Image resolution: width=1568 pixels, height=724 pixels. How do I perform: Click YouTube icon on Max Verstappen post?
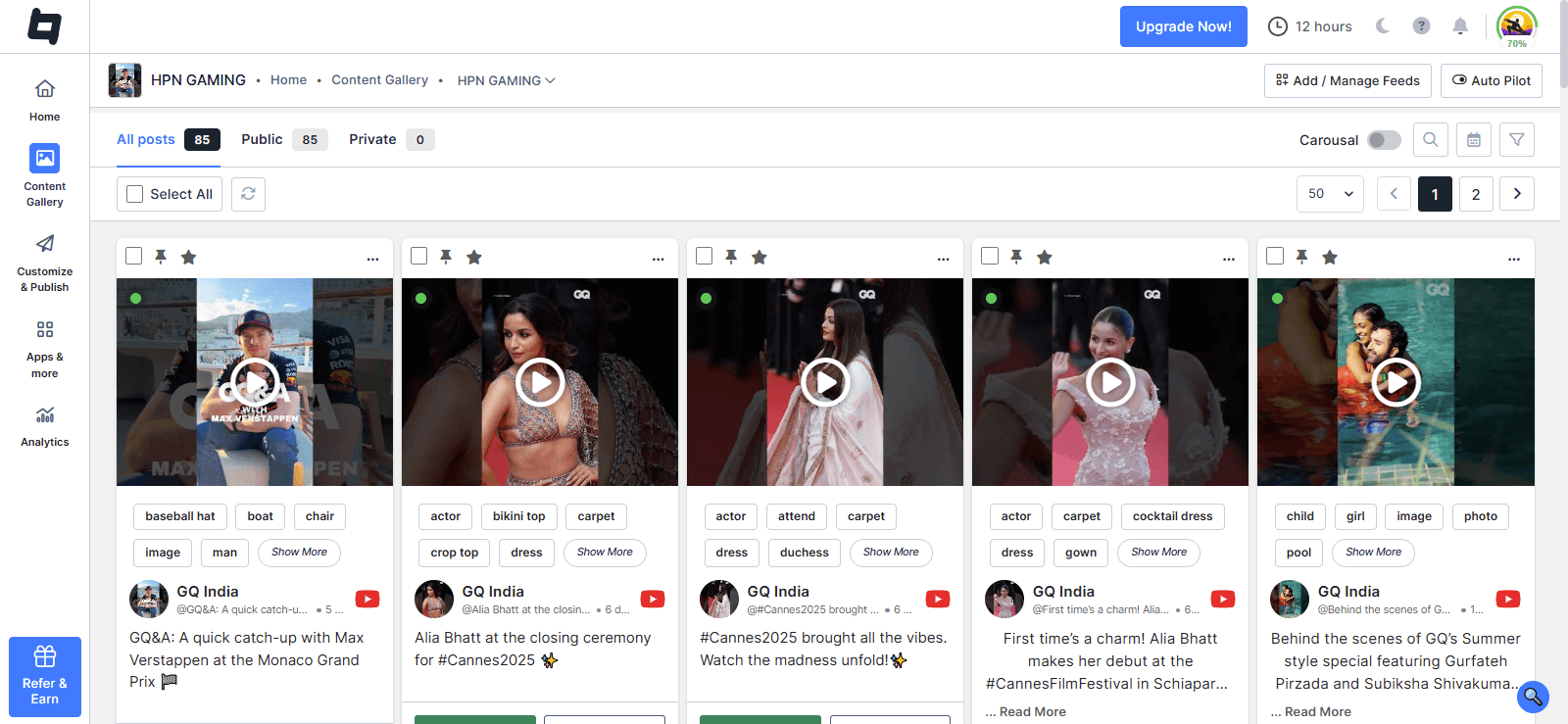[367, 599]
